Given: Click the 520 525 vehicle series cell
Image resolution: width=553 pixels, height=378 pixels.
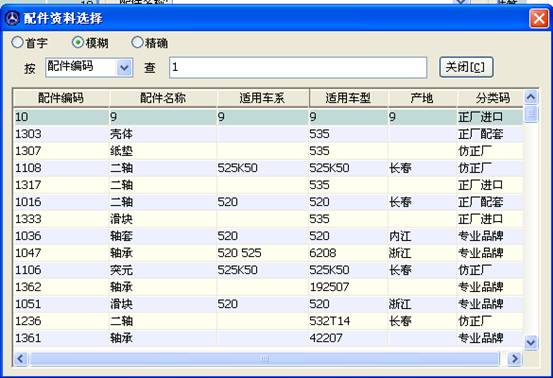Looking at the screenshot, I should pyautogui.click(x=239, y=253).
